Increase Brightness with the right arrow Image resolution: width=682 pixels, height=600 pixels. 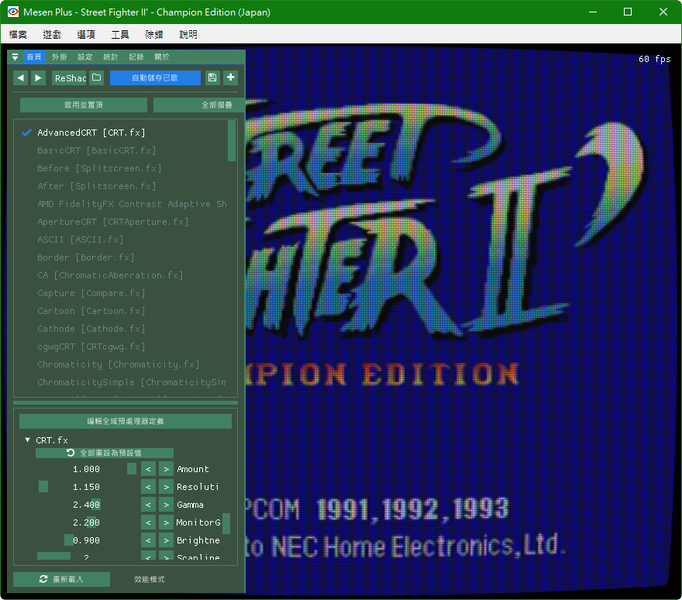pyautogui.click(x=166, y=540)
